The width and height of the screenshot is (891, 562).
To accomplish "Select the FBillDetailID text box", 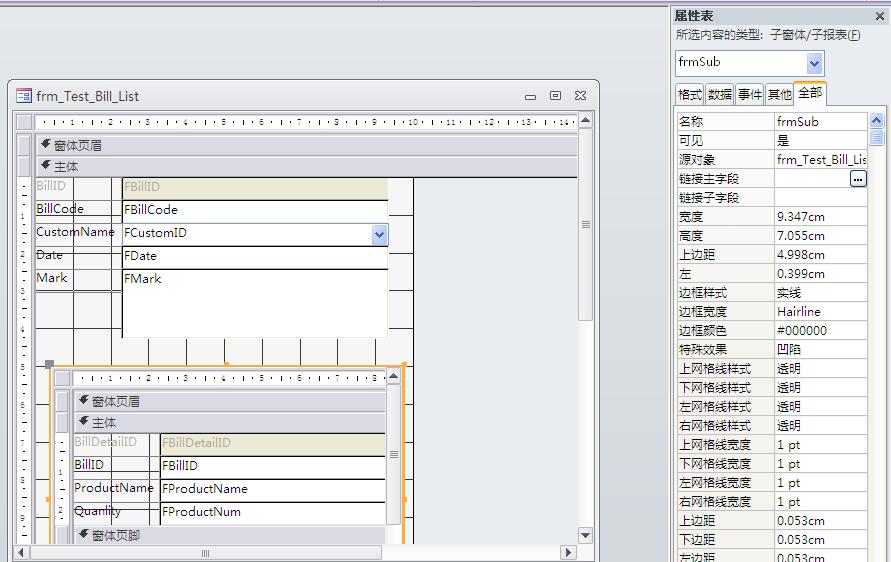I will click(273, 444).
